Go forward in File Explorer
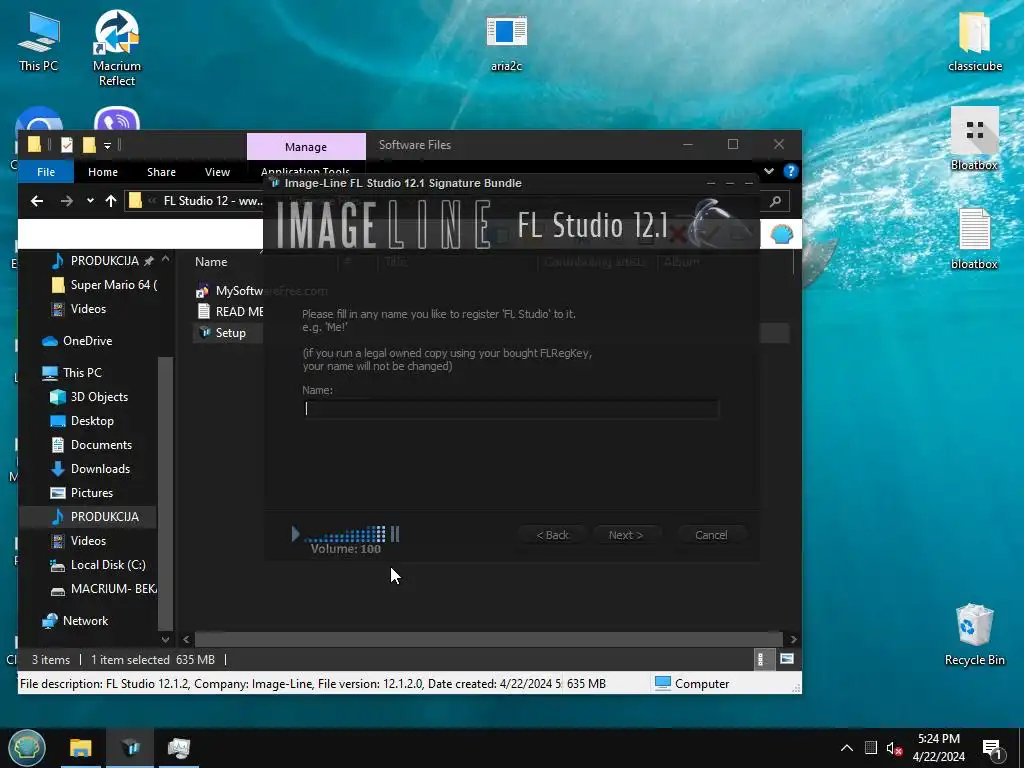 [67, 201]
